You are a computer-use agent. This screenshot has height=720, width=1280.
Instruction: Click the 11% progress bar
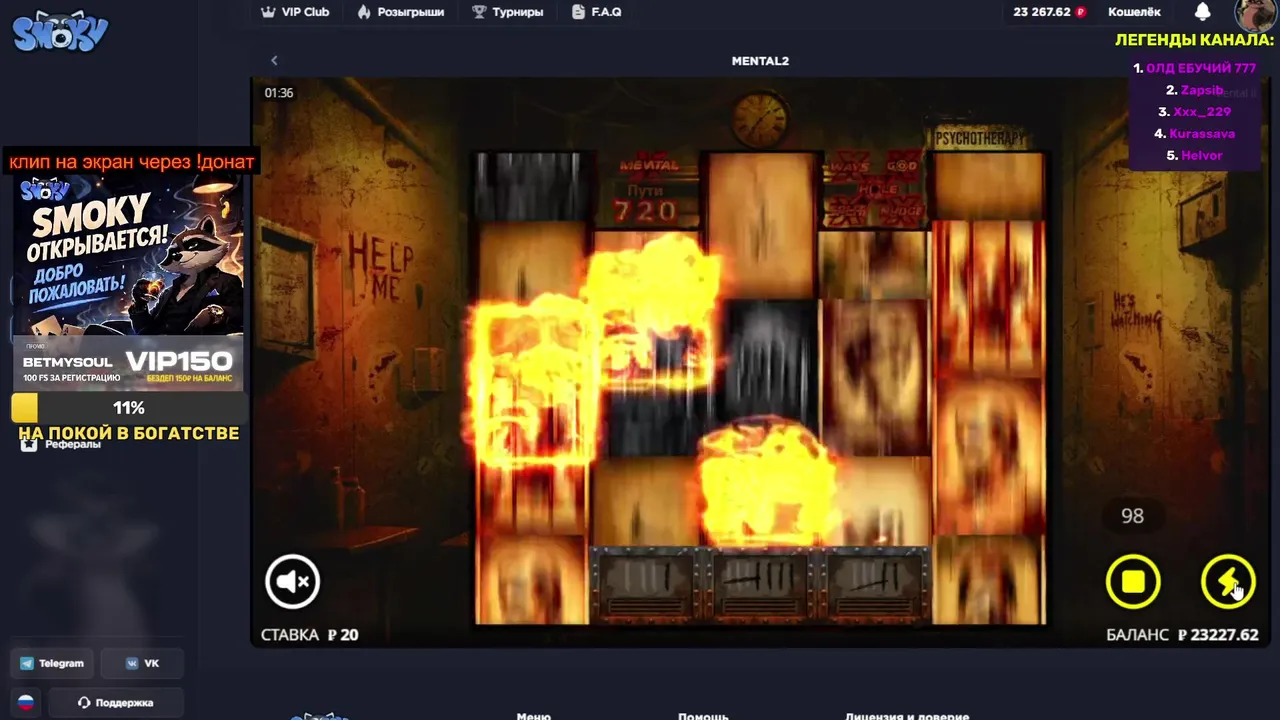(128, 408)
